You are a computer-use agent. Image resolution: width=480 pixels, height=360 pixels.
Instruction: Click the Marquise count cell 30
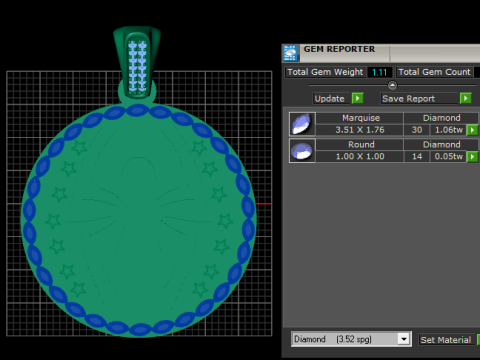pyautogui.click(x=417, y=130)
